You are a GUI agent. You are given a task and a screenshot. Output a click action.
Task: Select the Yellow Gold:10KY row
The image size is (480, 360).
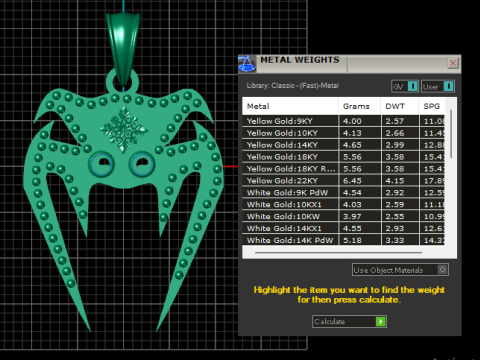(344, 133)
